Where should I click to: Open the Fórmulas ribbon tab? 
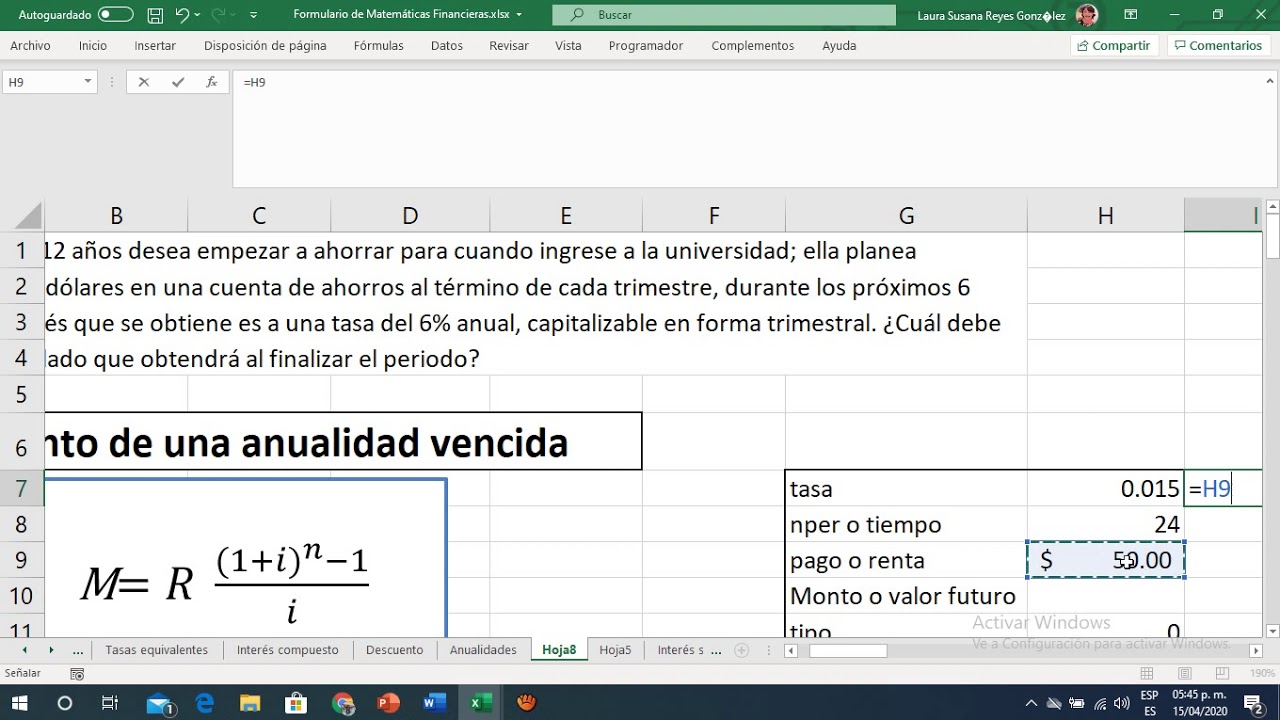379,46
